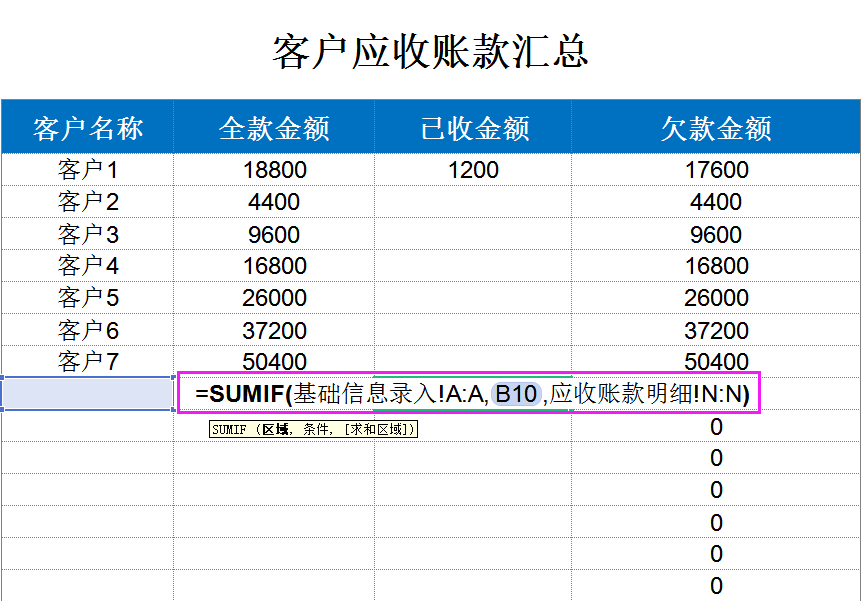Click the B10 reference in the formula
This screenshot has height=601, width=861.
pyautogui.click(x=516, y=394)
